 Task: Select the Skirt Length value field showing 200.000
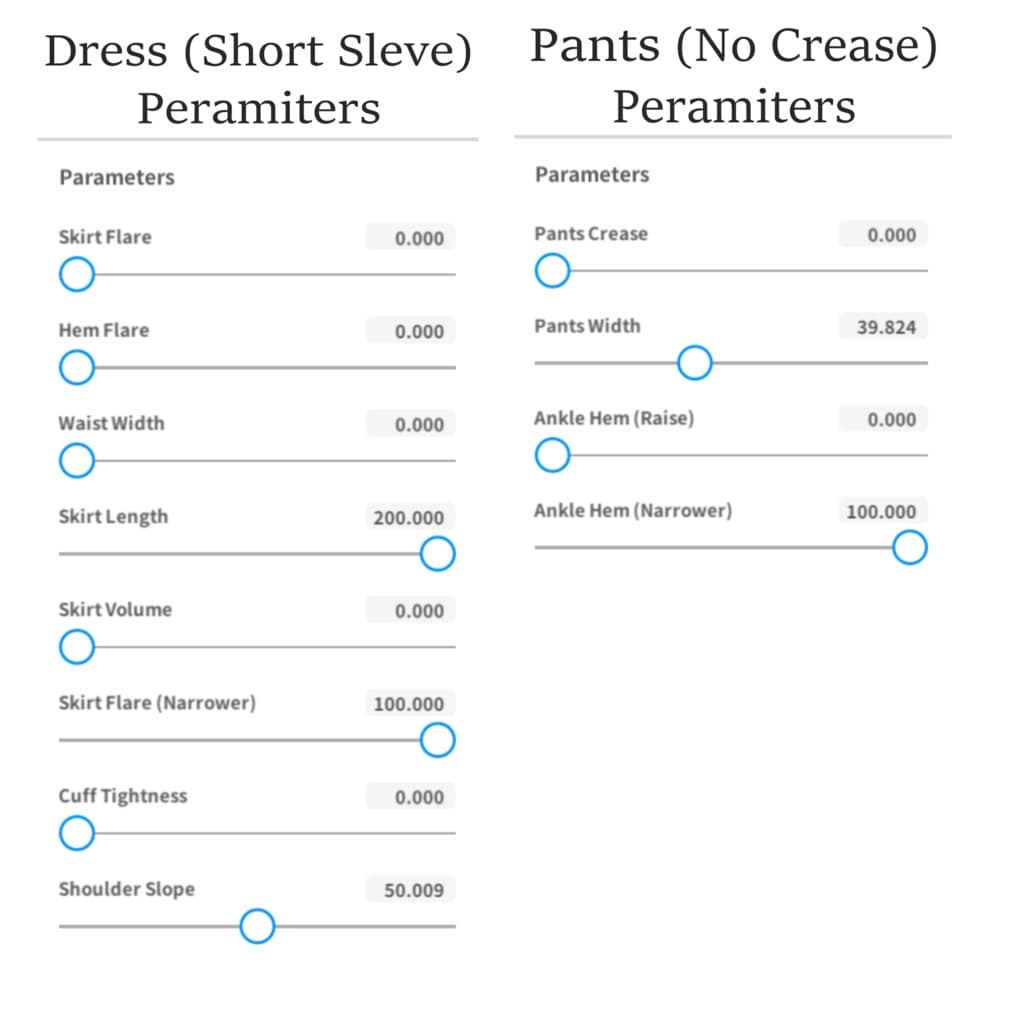pyautogui.click(x=409, y=518)
